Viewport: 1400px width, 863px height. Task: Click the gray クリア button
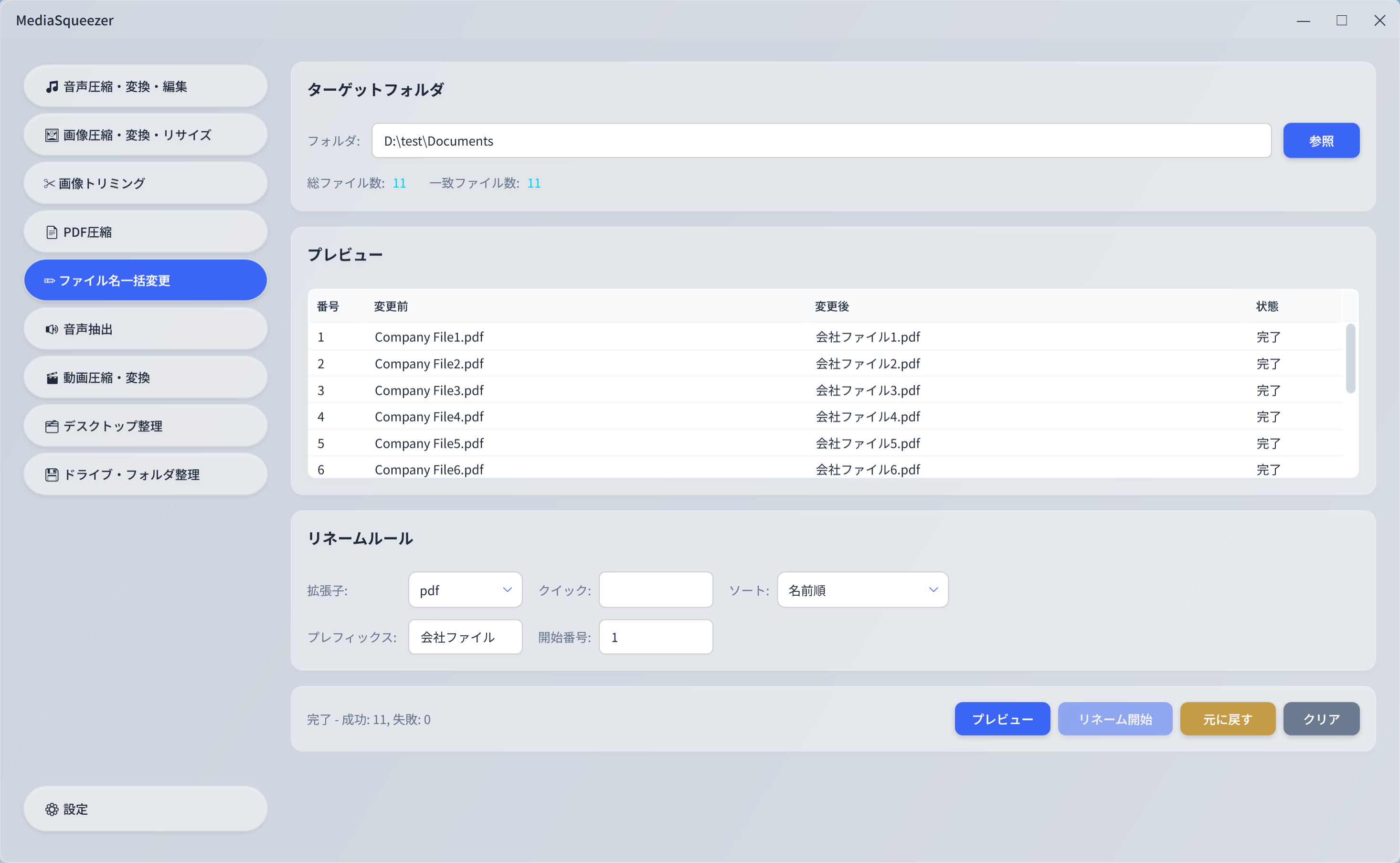(1321, 719)
